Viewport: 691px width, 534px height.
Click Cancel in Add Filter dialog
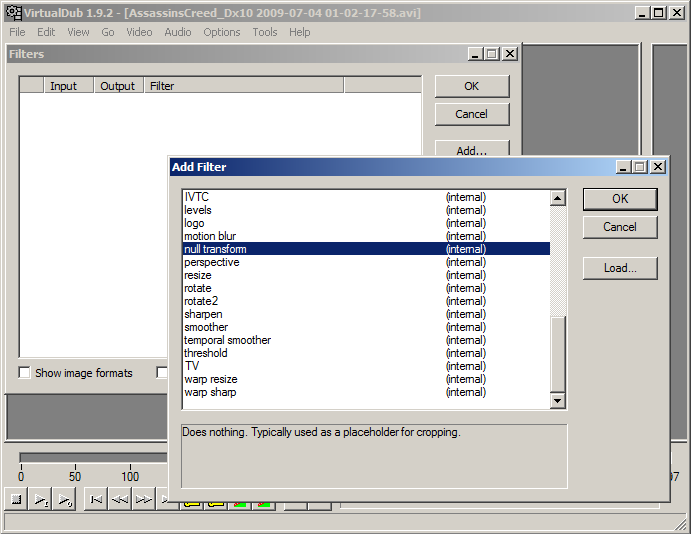(620, 227)
